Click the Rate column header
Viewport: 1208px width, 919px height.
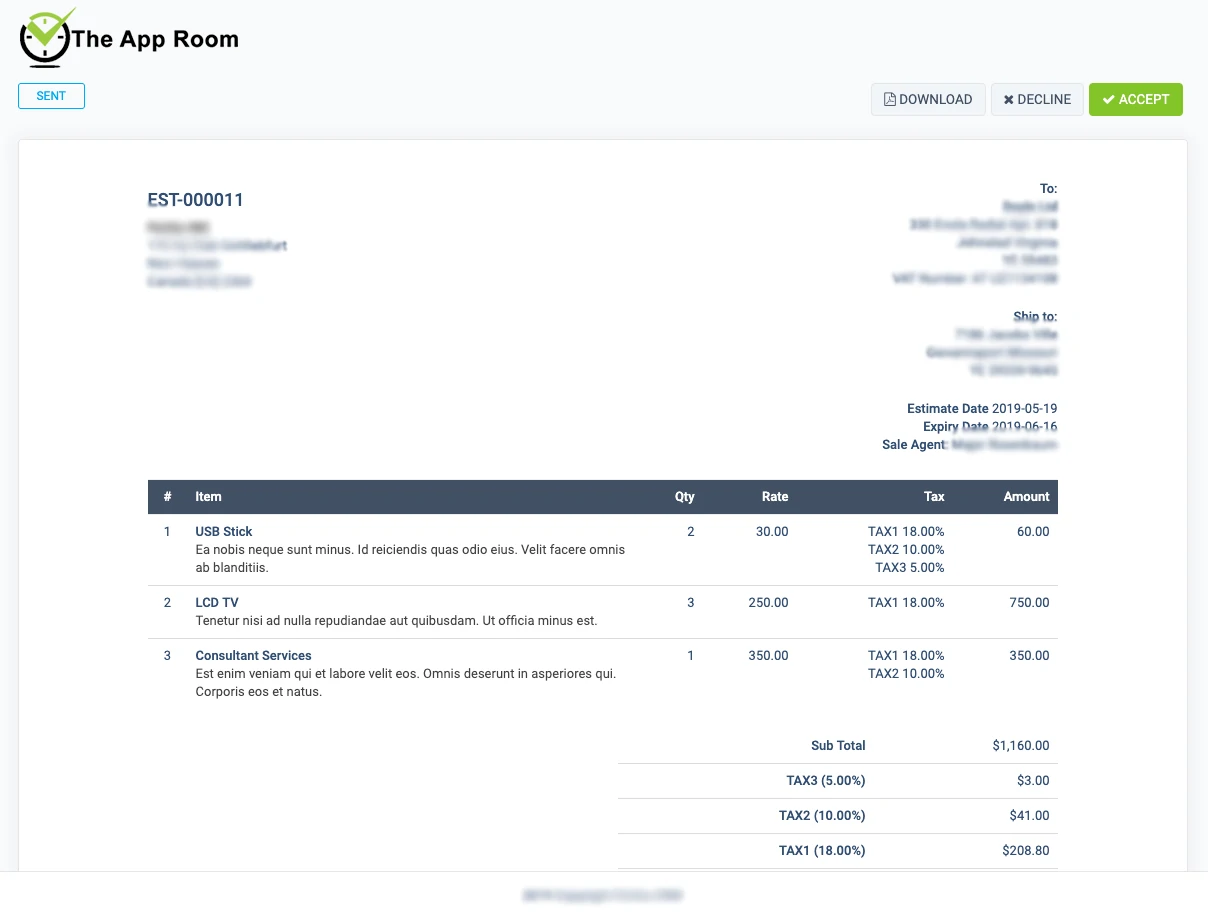(775, 497)
